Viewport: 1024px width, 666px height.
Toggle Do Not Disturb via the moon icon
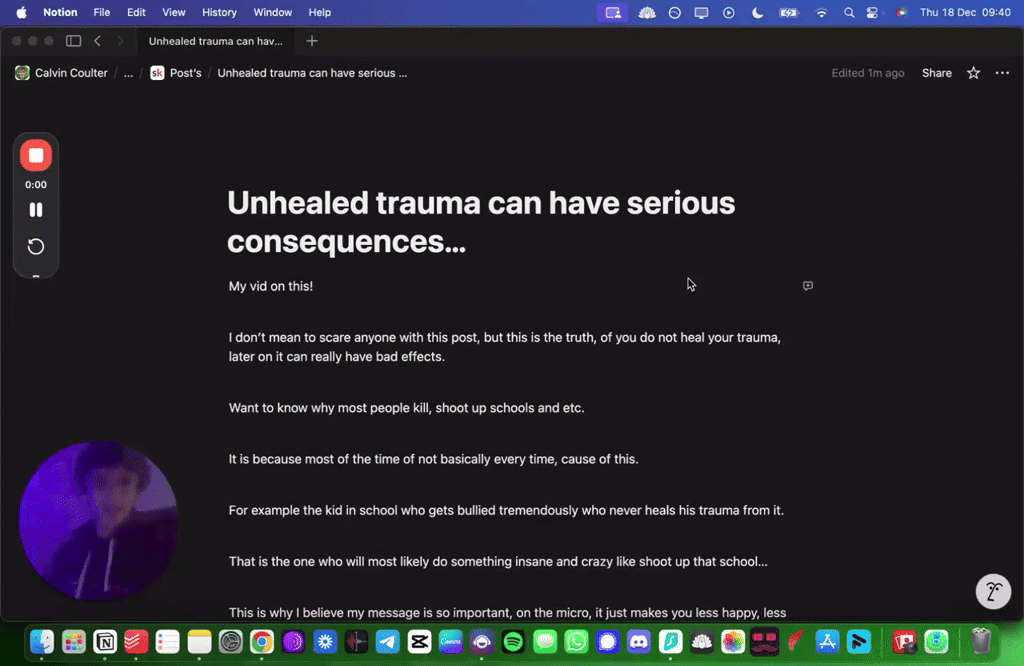point(757,13)
